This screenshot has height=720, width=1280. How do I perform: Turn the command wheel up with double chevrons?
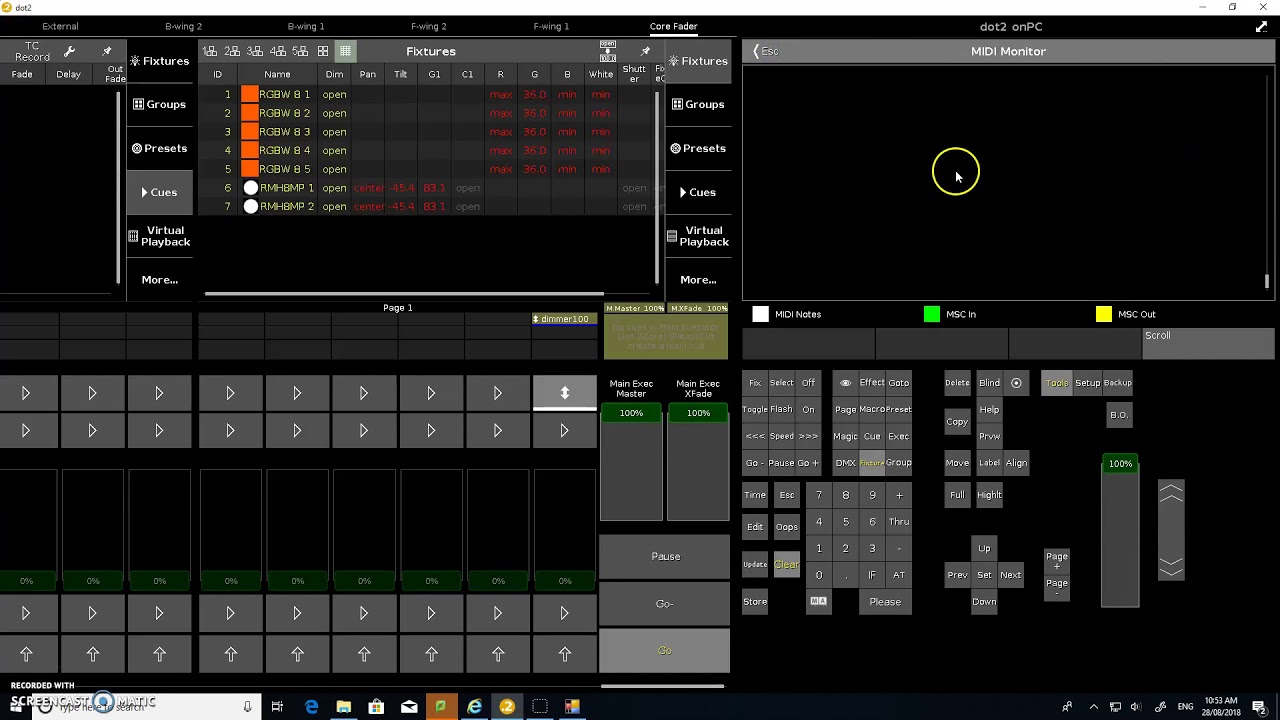pos(1171,494)
